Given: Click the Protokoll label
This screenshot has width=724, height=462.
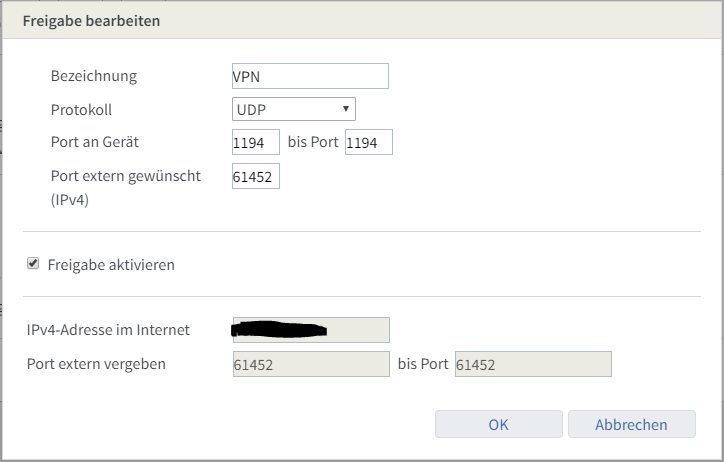Looking at the screenshot, I should pos(83,109).
